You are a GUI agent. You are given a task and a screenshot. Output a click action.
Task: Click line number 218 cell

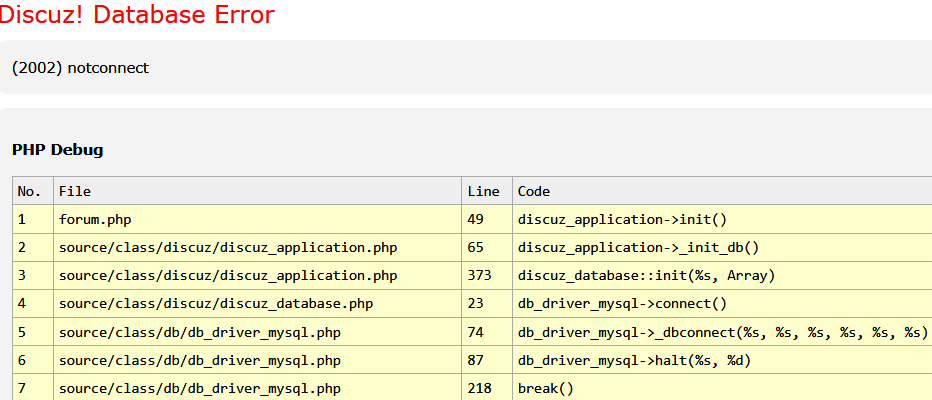tap(487, 388)
